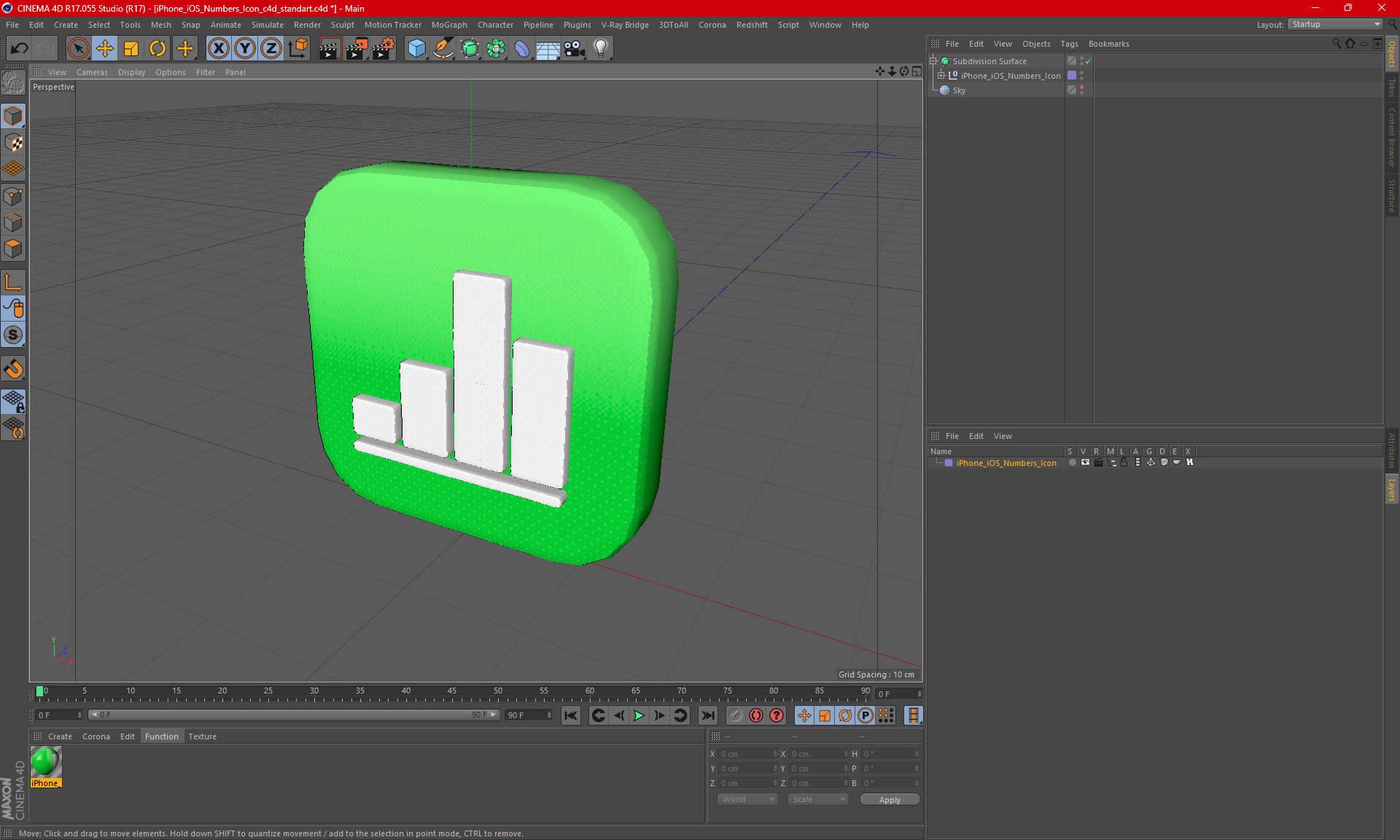This screenshot has width=1400, height=840.
Task: Toggle X axis lock
Action: tap(218, 48)
